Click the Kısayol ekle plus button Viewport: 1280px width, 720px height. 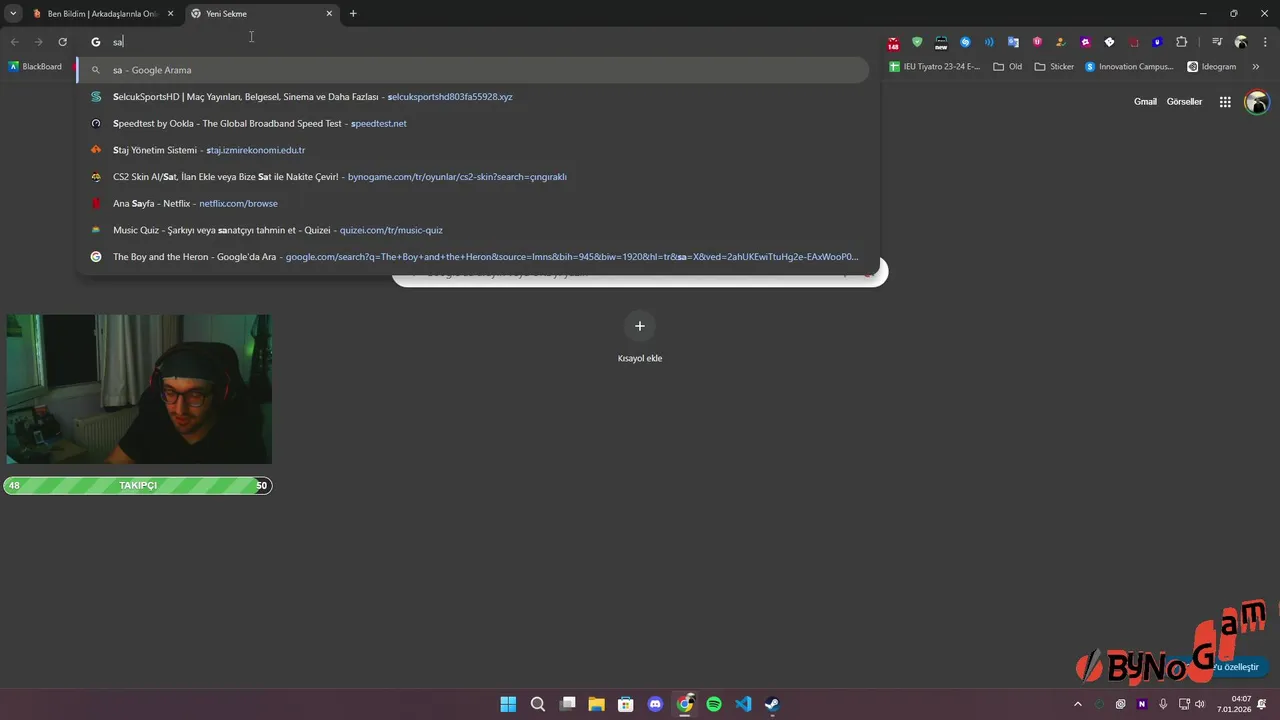pos(640,326)
